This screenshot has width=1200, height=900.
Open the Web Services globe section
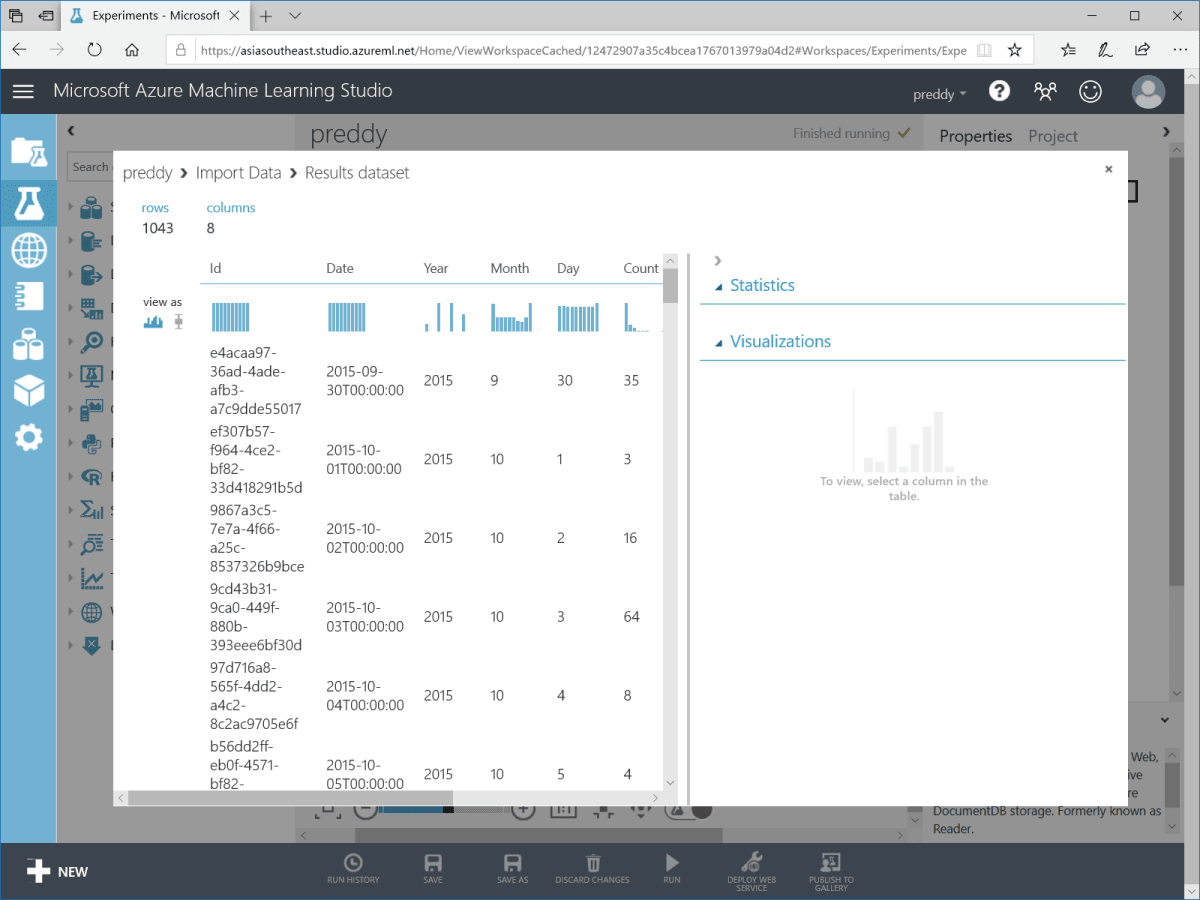click(28, 250)
